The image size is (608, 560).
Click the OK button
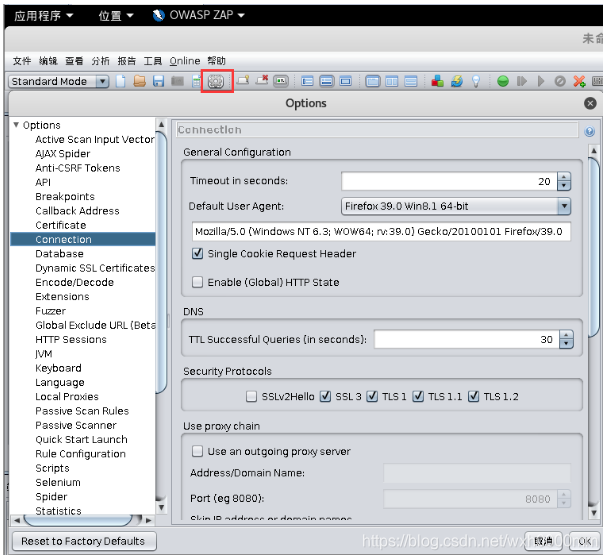[585, 541]
